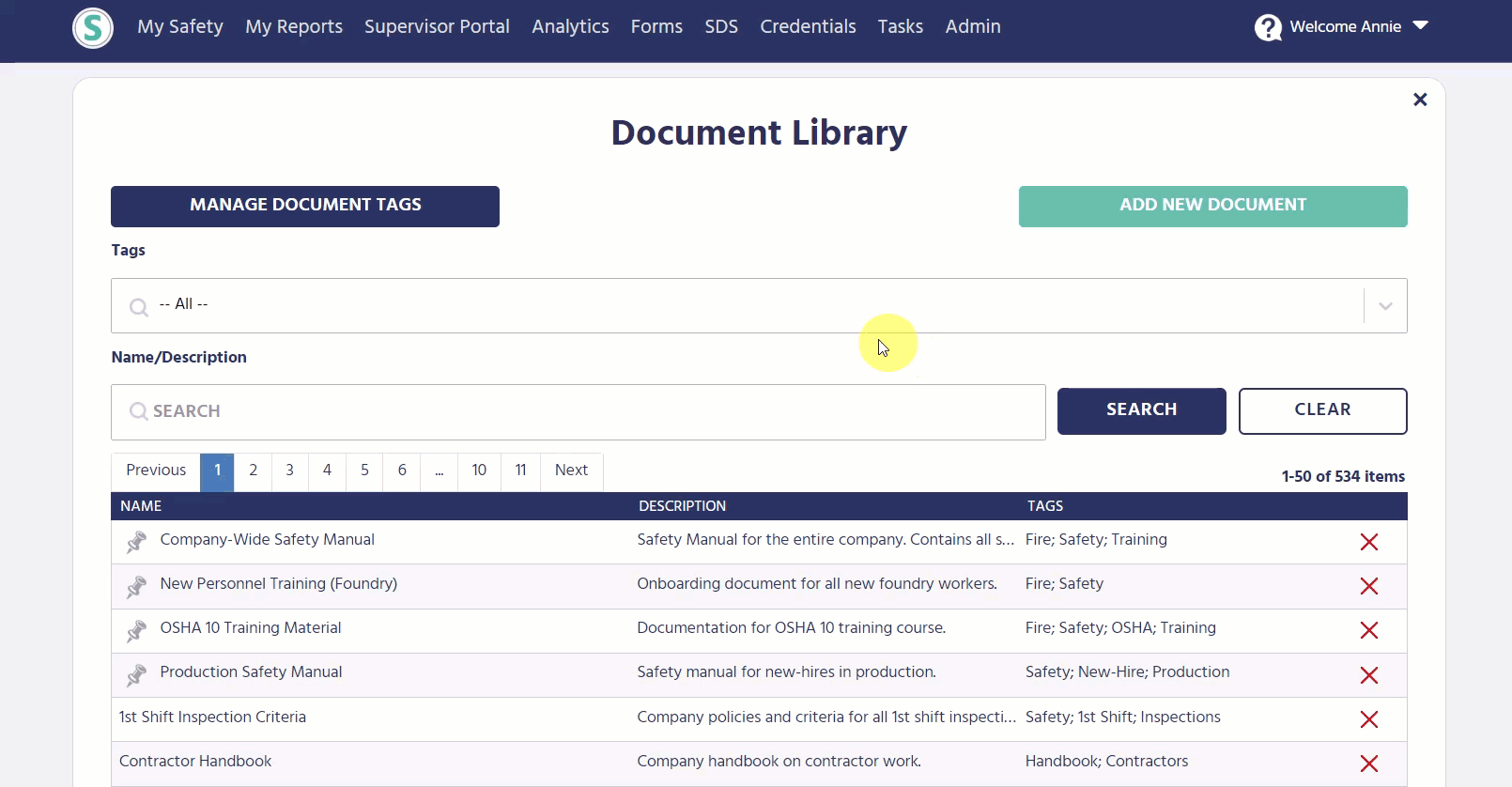Screen dimensions: 1512x787
Task: Open New Personnel Training (Foundry) document
Action: pyautogui.click(x=278, y=584)
